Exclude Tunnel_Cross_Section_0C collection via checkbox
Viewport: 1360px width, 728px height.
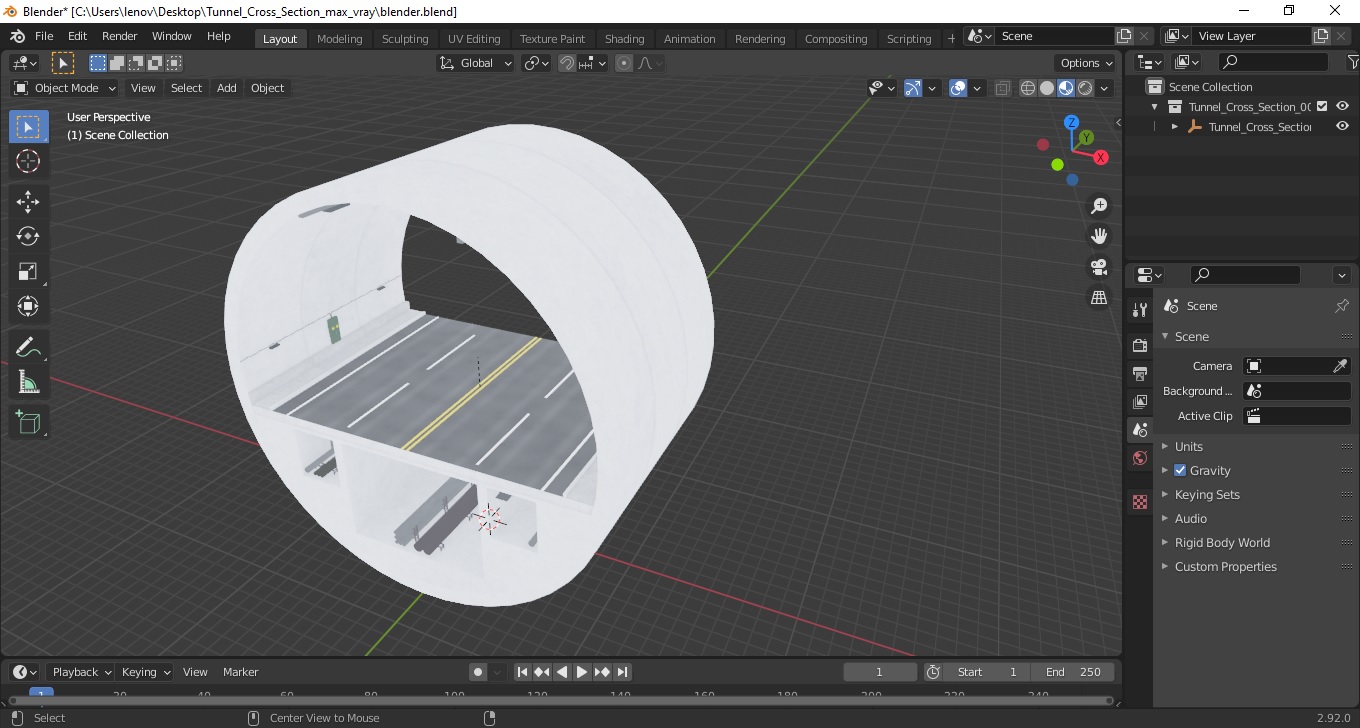[1322, 106]
